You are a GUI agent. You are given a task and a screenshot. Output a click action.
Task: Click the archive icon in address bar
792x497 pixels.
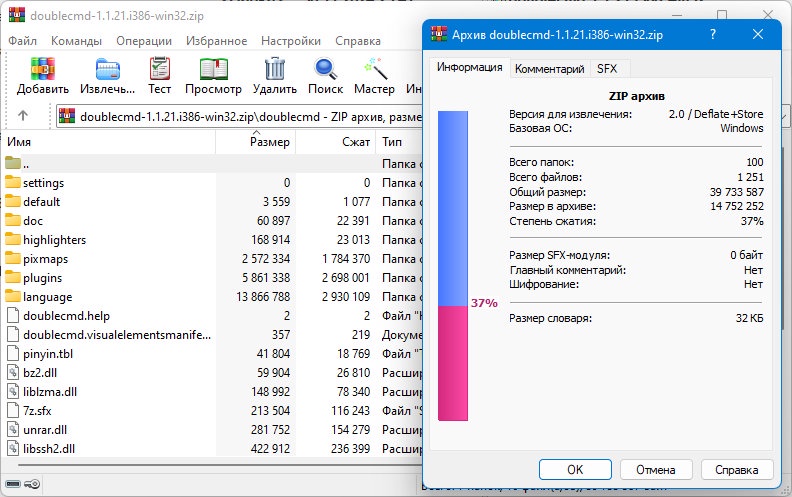pyautogui.click(x=67, y=116)
